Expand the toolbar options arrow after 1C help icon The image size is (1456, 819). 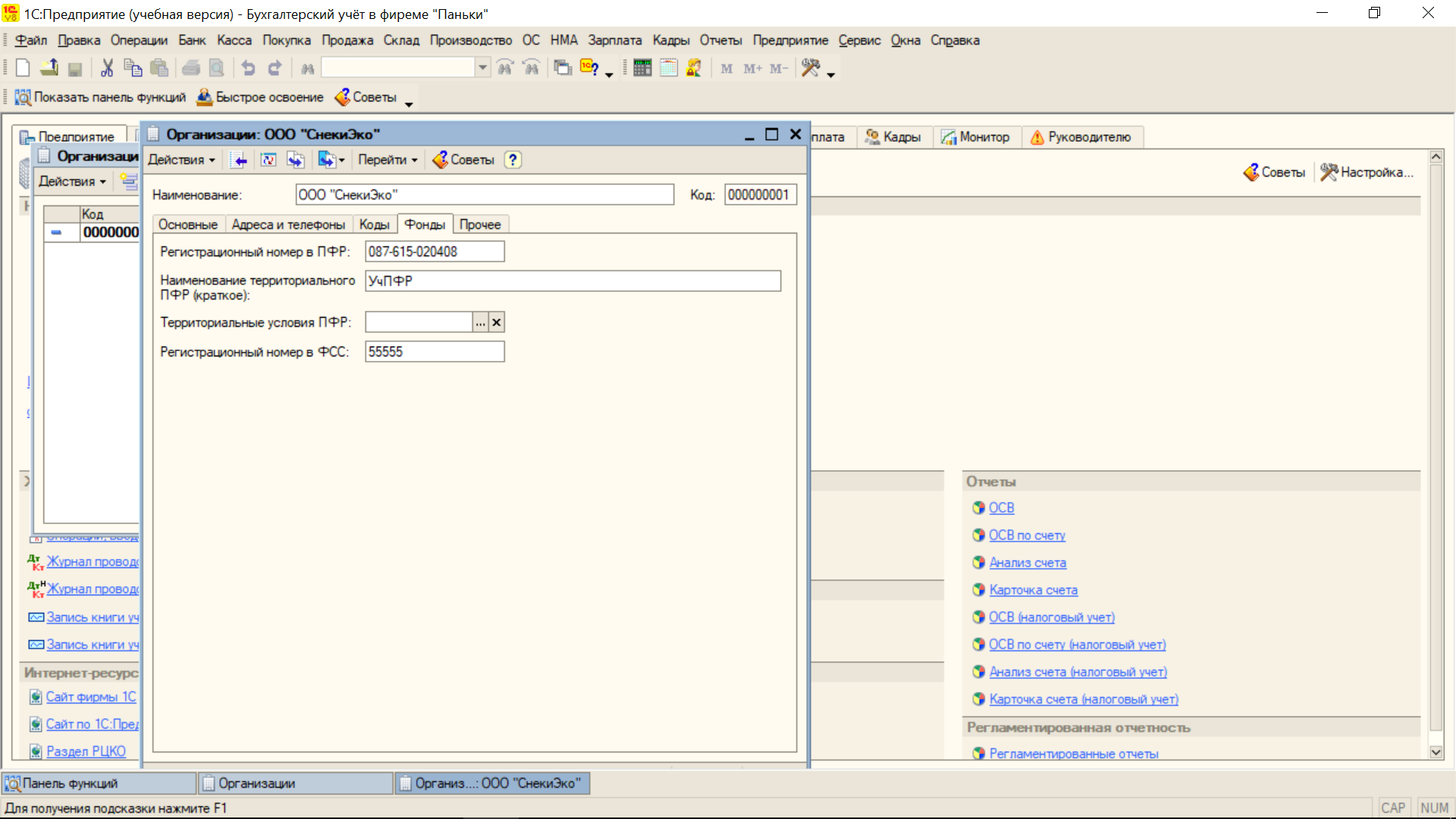(x=608, y=74)
